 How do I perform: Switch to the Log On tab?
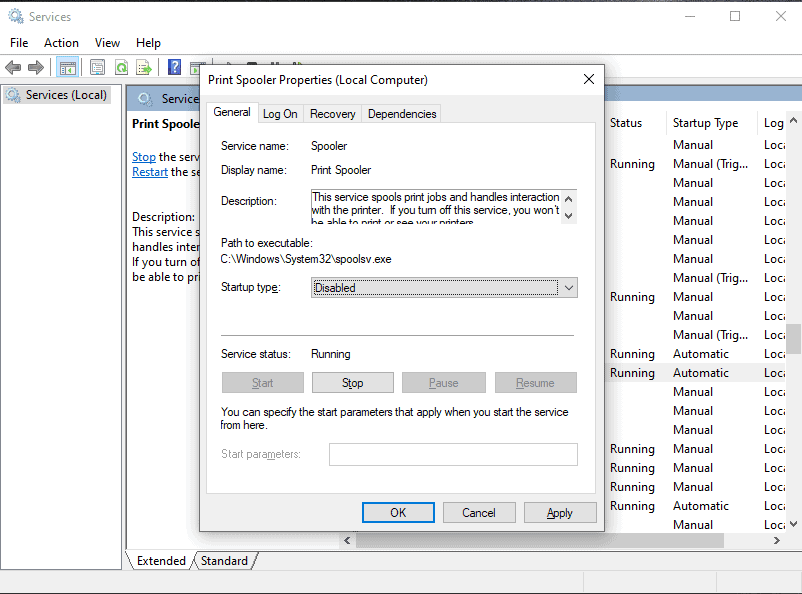[x=280, y=114]
